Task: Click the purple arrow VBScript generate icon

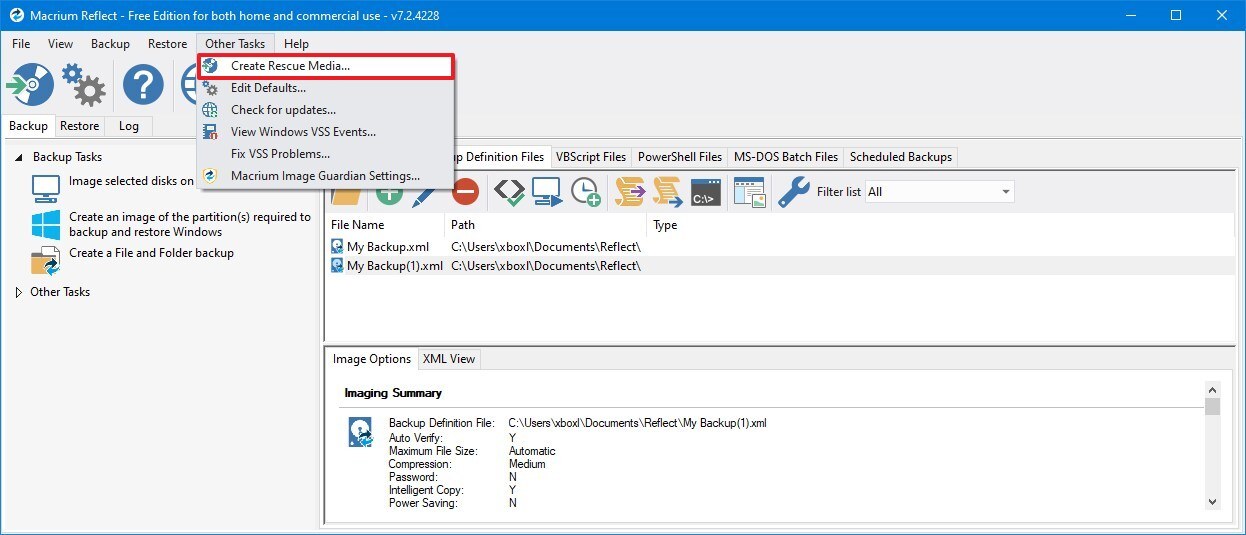Action: coord(630,192)
